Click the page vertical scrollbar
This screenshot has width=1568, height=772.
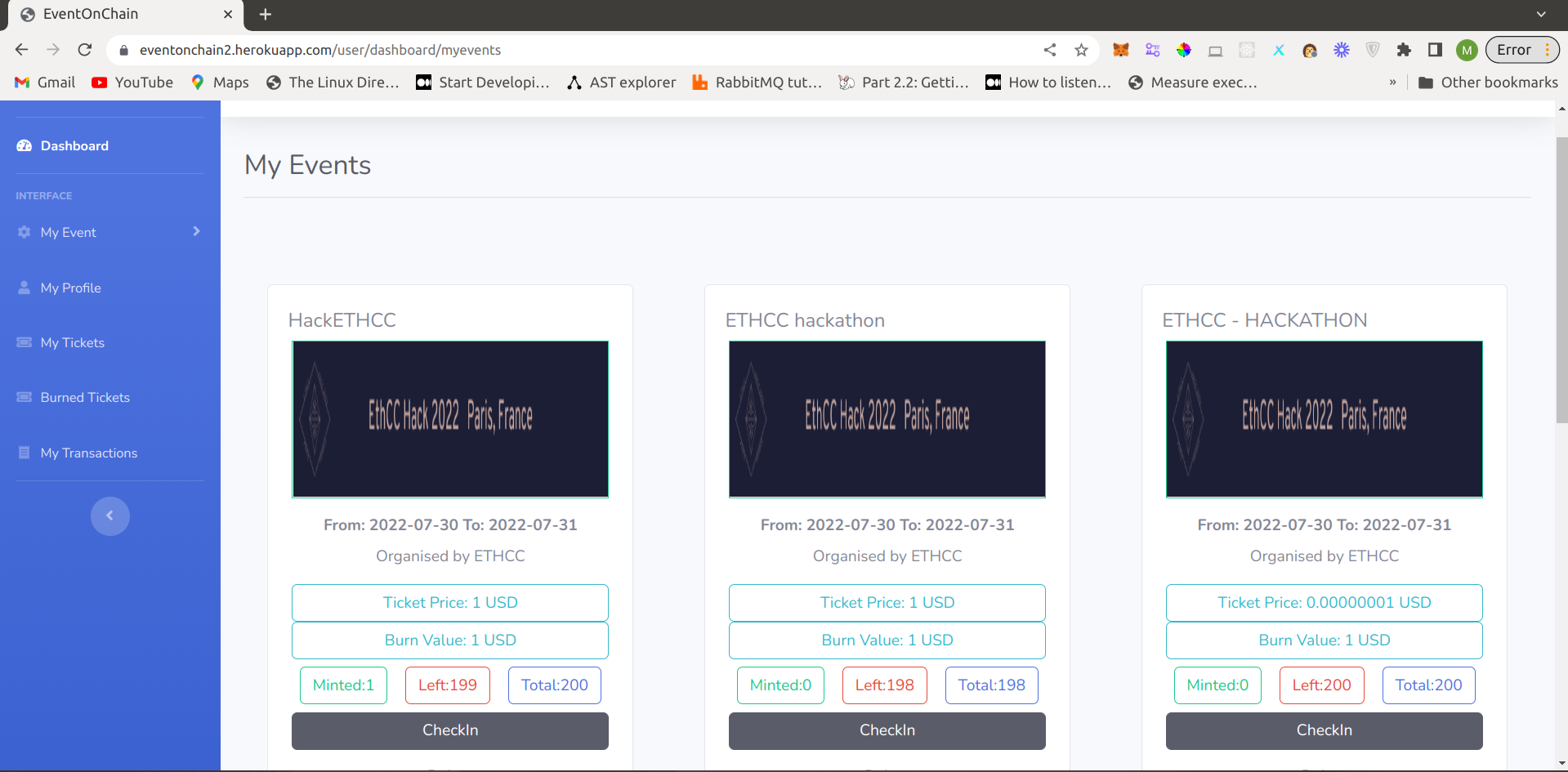(1561, 279)
